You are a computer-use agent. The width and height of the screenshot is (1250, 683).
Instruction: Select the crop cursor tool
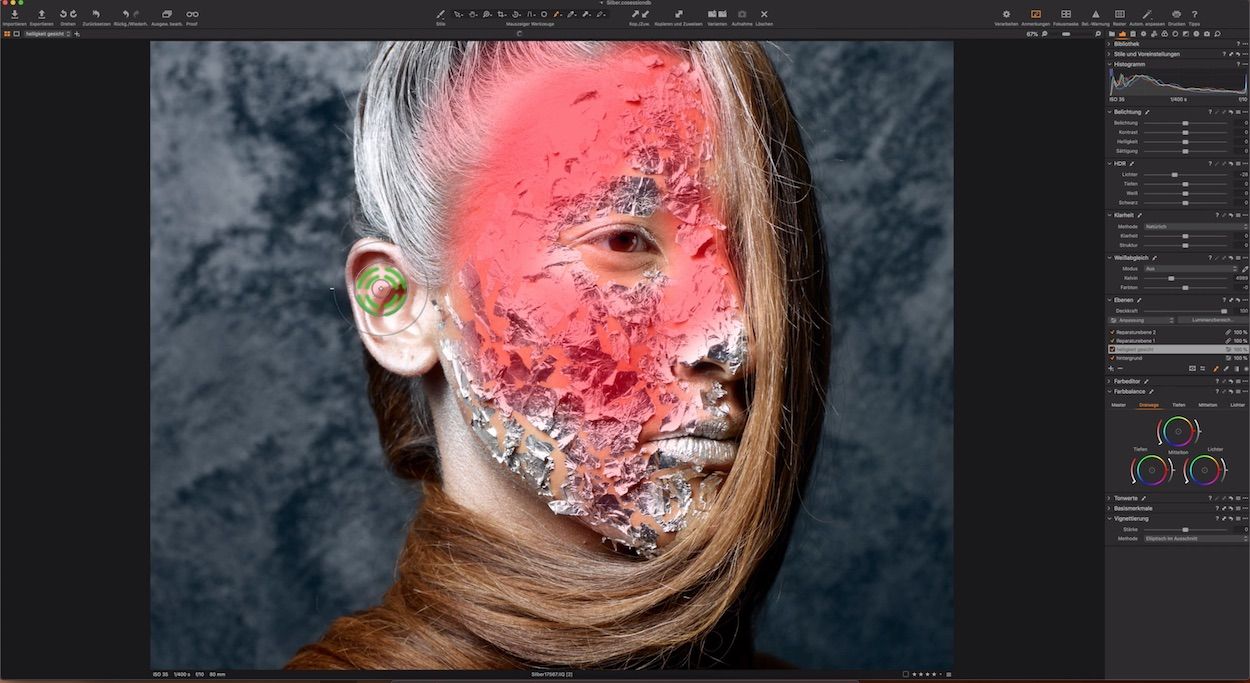[x=502, y=14]
